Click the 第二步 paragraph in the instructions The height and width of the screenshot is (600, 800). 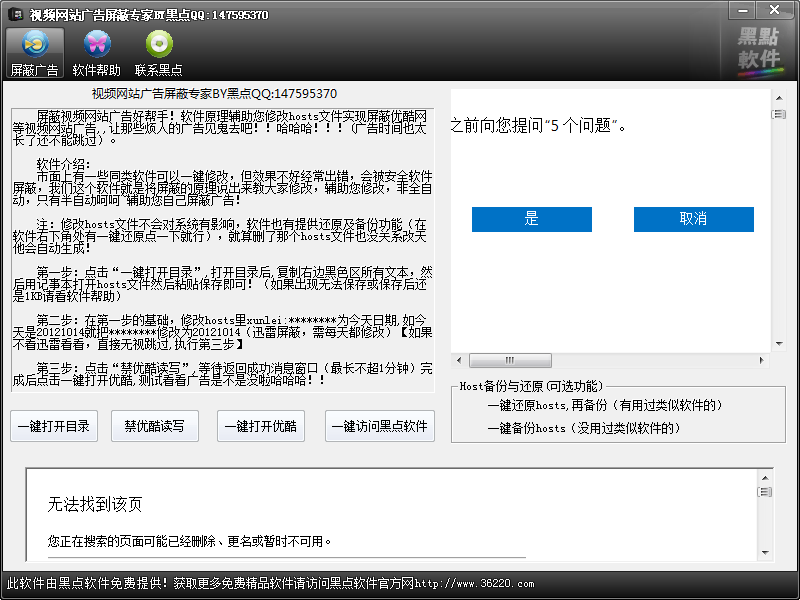[222, 332]
